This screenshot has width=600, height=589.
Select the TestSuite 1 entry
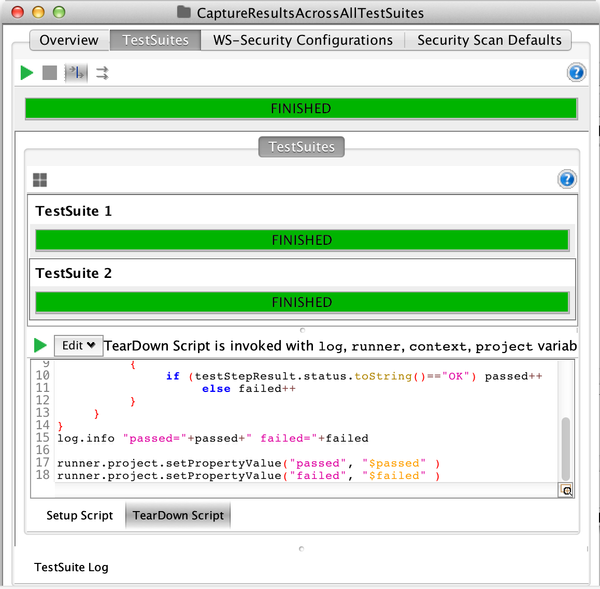[x=74, y=211]
